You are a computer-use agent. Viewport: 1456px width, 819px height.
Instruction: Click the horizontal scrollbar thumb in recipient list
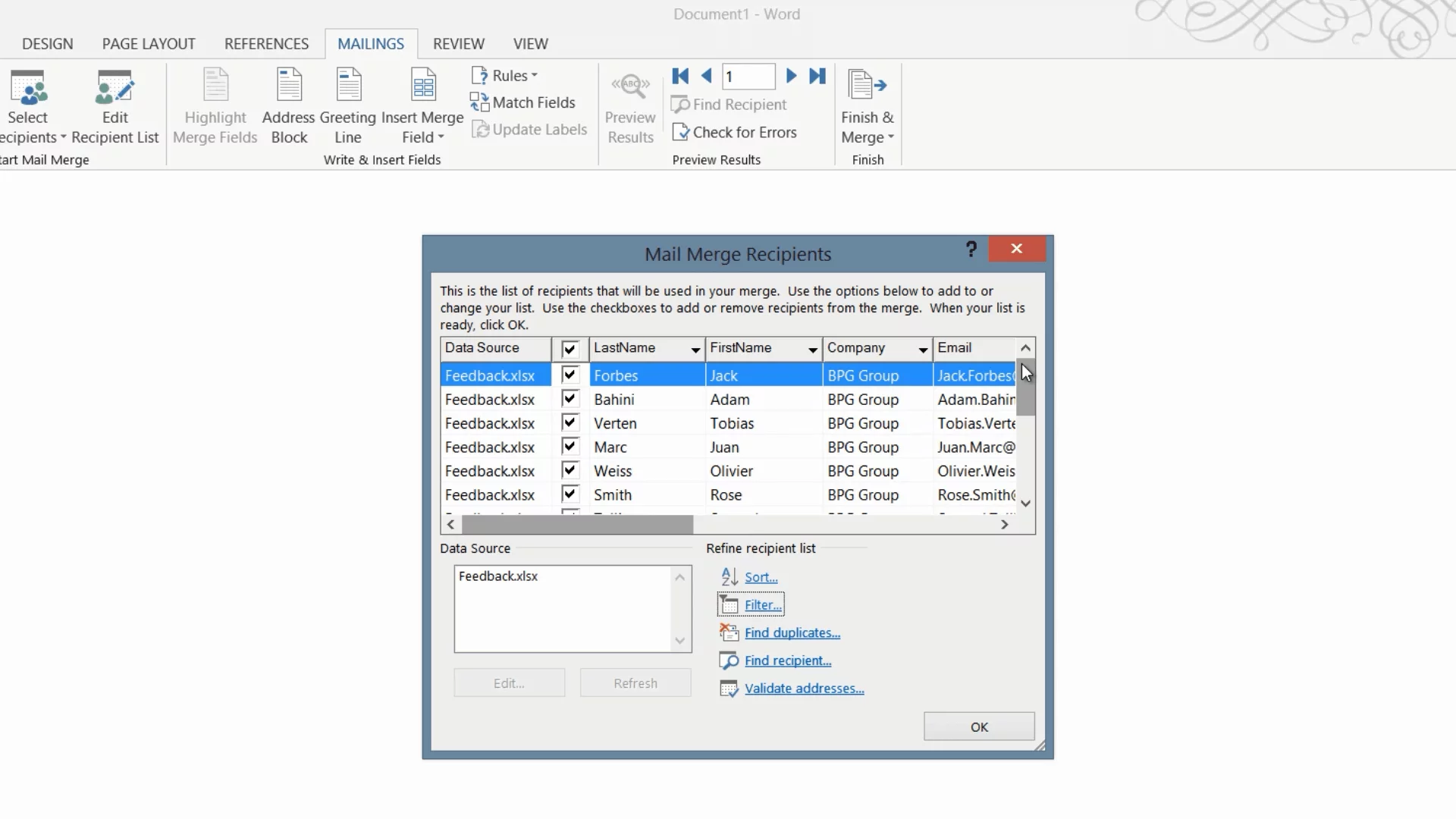click(577, 525)
